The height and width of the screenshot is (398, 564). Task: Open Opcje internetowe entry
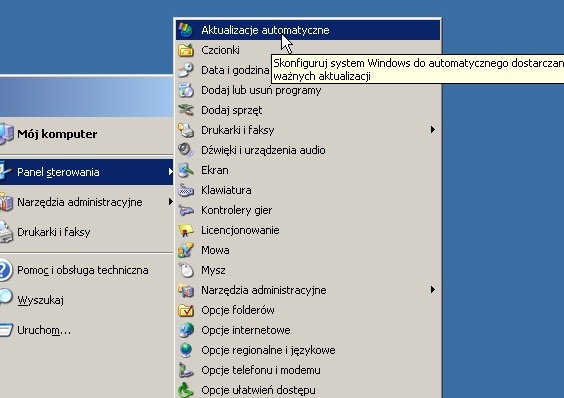pyautogui.click(x=308, y=330)
